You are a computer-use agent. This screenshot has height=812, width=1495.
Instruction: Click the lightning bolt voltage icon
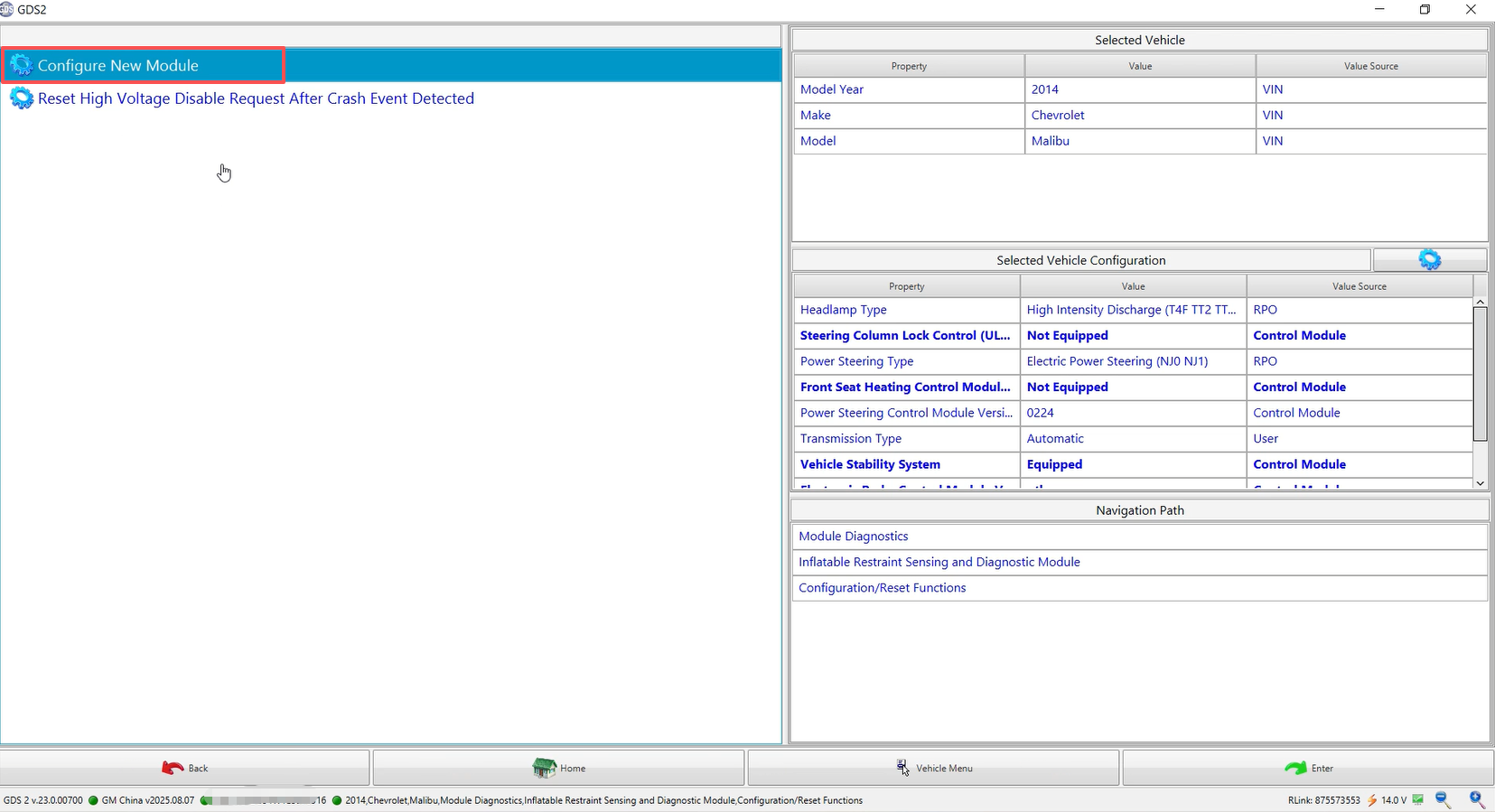tap(1372, 800)
